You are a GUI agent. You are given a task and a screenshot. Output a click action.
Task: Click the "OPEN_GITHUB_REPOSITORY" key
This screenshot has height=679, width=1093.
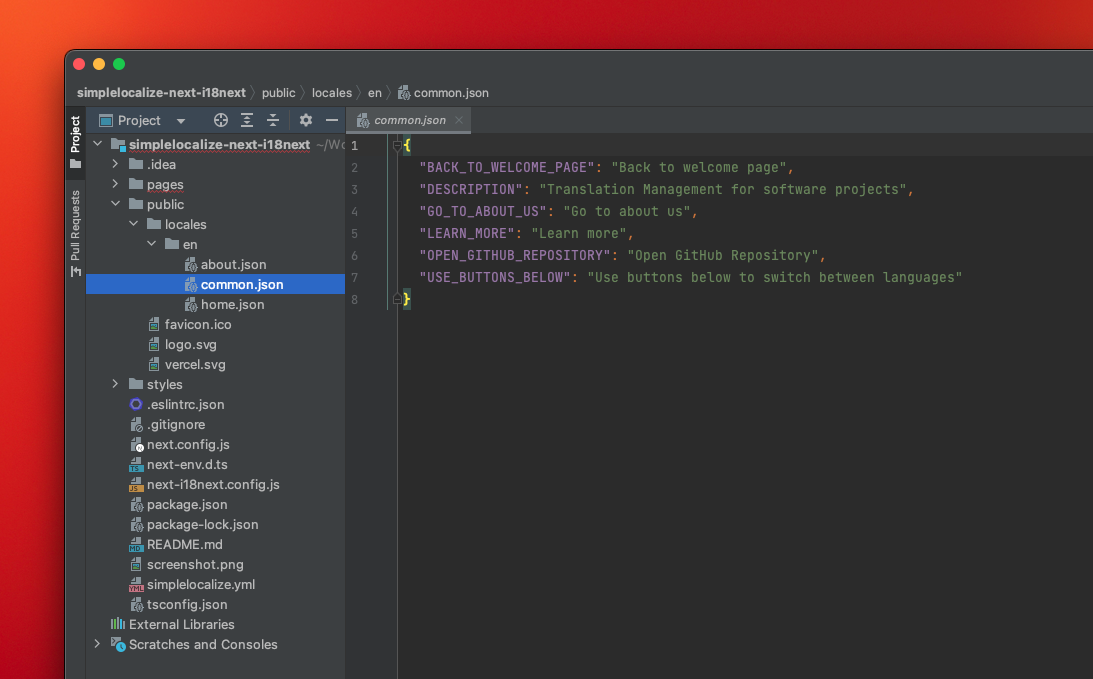514,255
